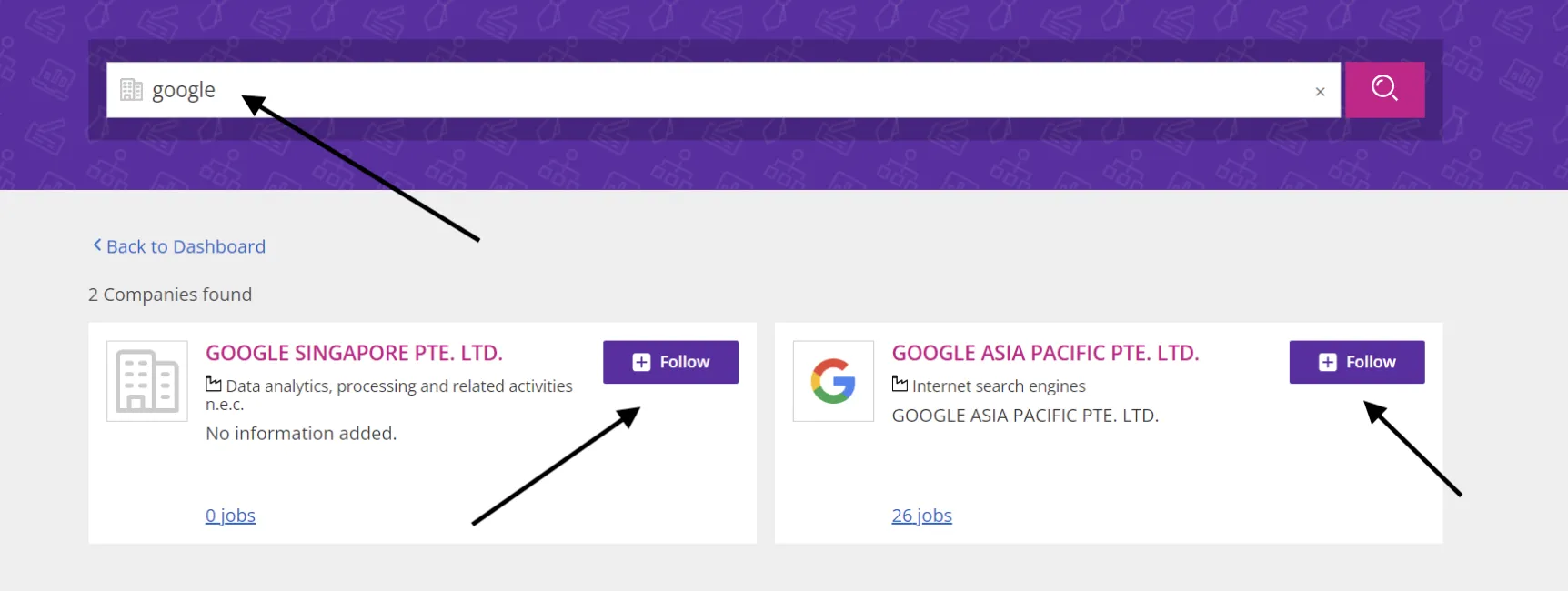Click the plus icon on Google Asia Pacific's Follow button
Image resolution: width=1568 pixels, height=591 pixels.
pyautogui.click(x=1327, y=362)
